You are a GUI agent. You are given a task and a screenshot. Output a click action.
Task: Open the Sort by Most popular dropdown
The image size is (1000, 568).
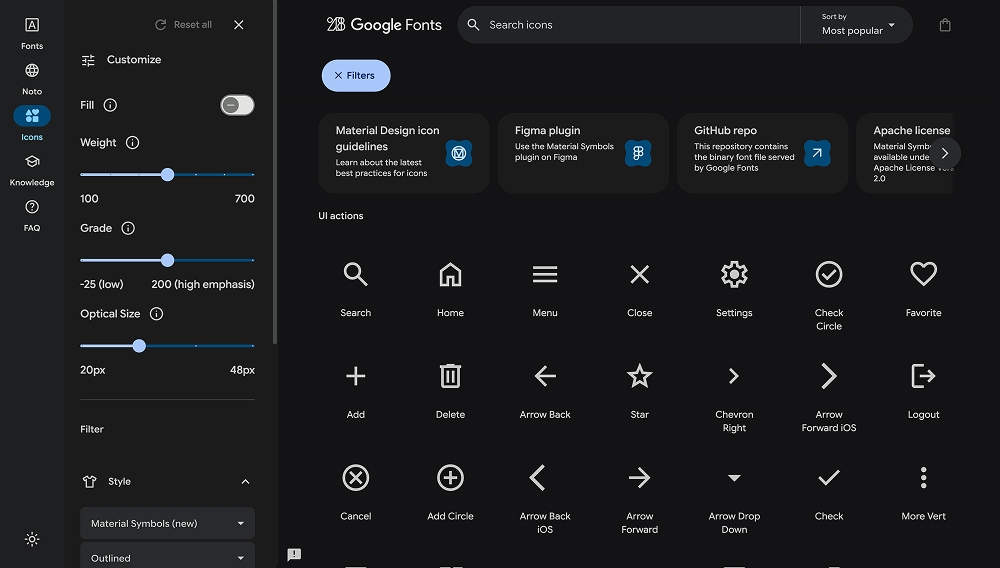pos(857,25)
